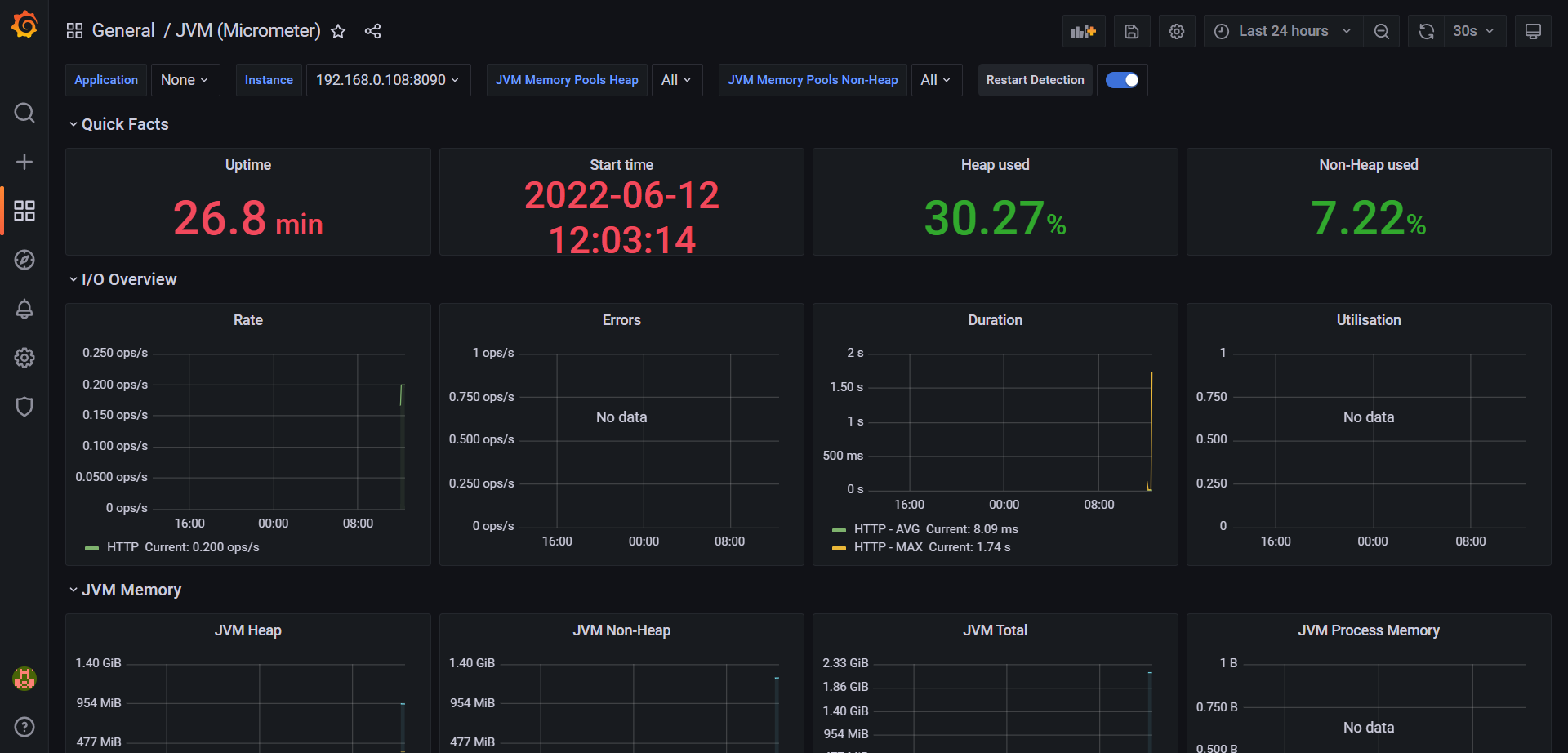Open the Grafana home logo
Viewport: 1568px width, 753px height.
(x=24, y=25)
